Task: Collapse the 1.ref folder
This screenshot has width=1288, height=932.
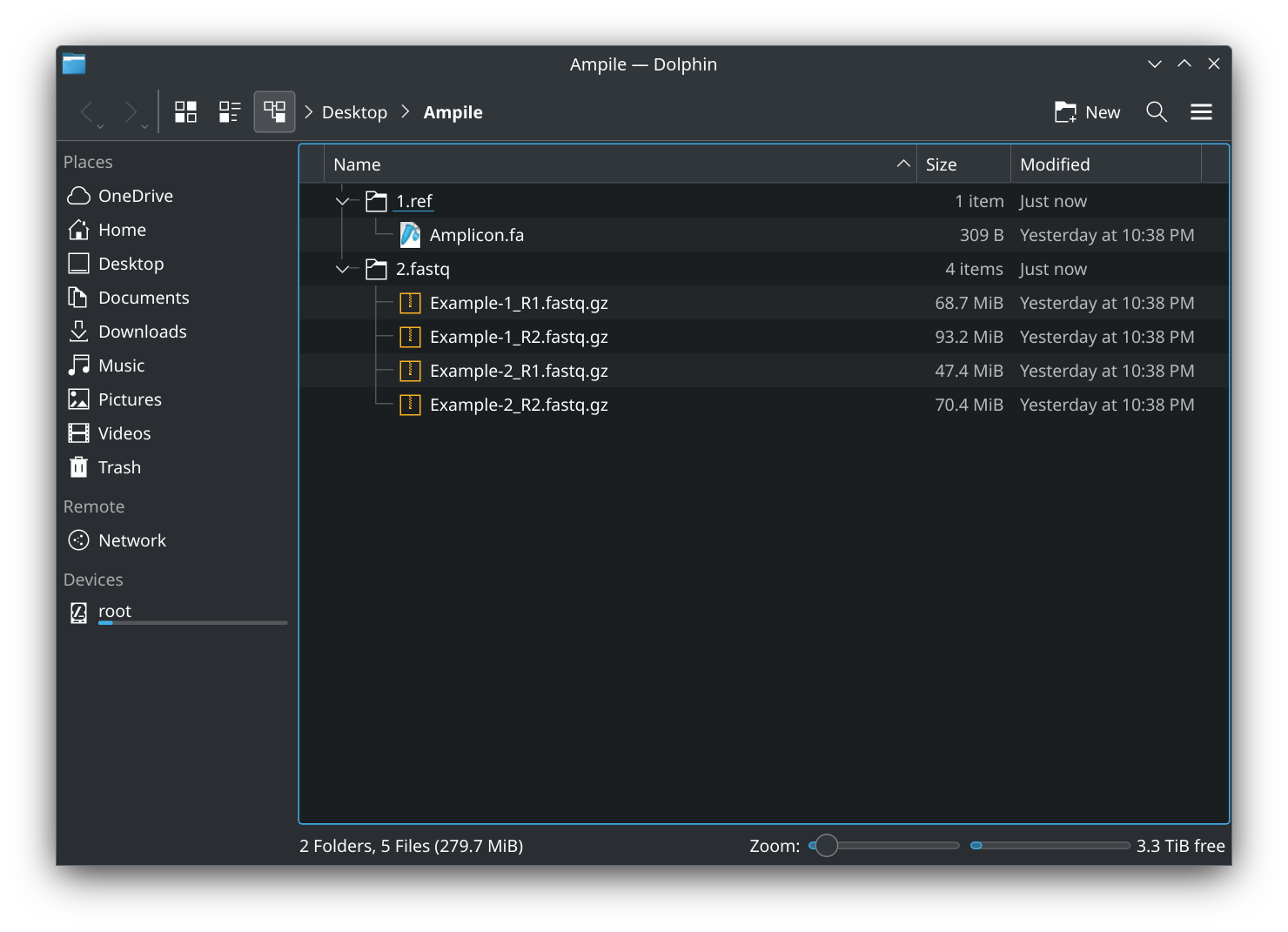Action: coord(342,201)
